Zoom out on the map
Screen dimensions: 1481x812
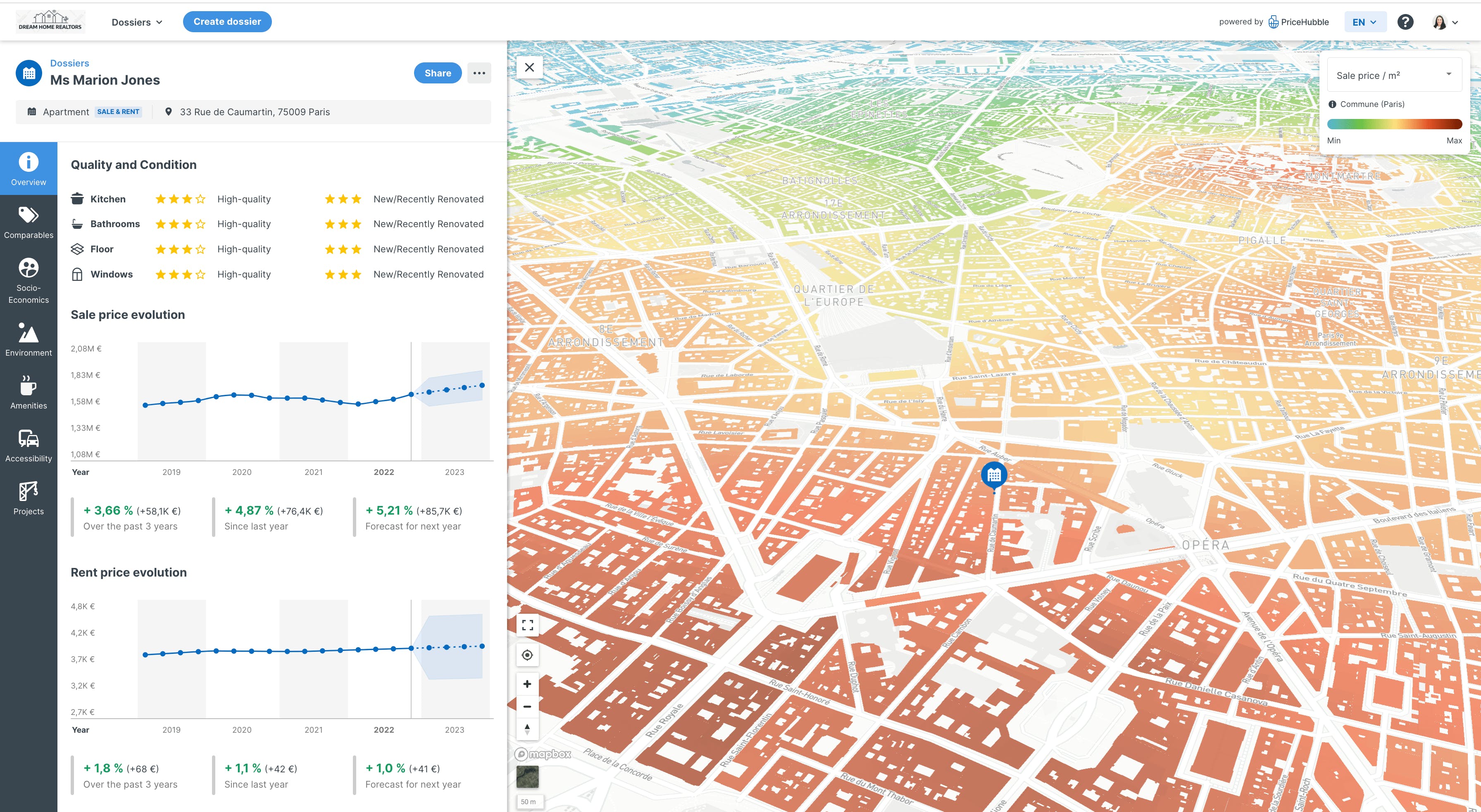pyautogui.click(x=527, y=706)
